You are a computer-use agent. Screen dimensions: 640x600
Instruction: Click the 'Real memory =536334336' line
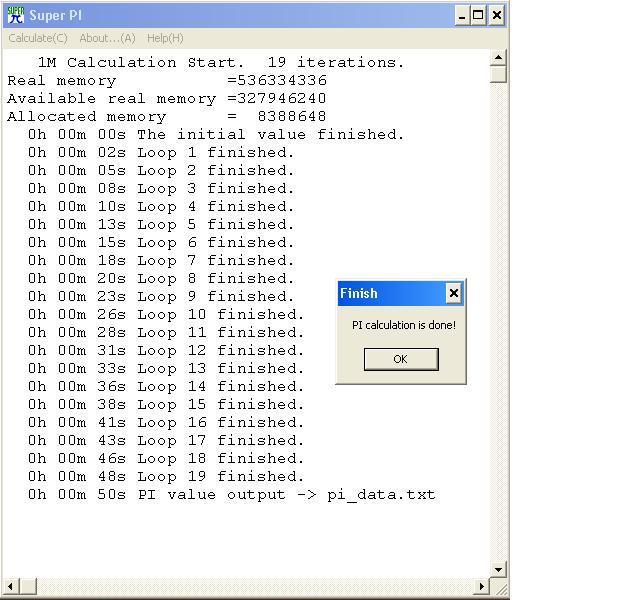(167, 80)
